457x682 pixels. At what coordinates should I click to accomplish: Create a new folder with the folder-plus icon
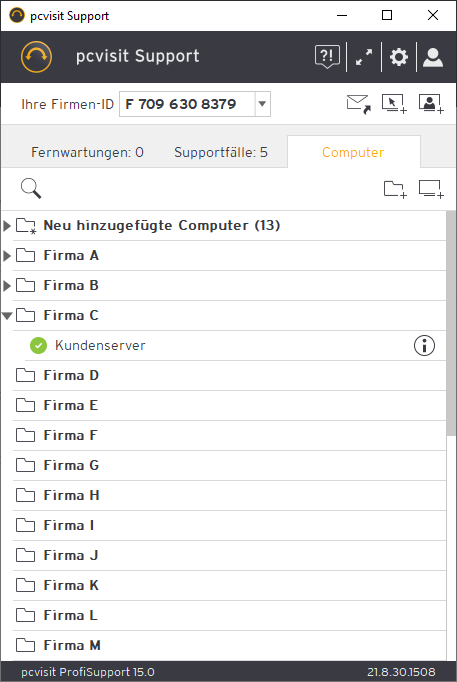coord(395,189)
